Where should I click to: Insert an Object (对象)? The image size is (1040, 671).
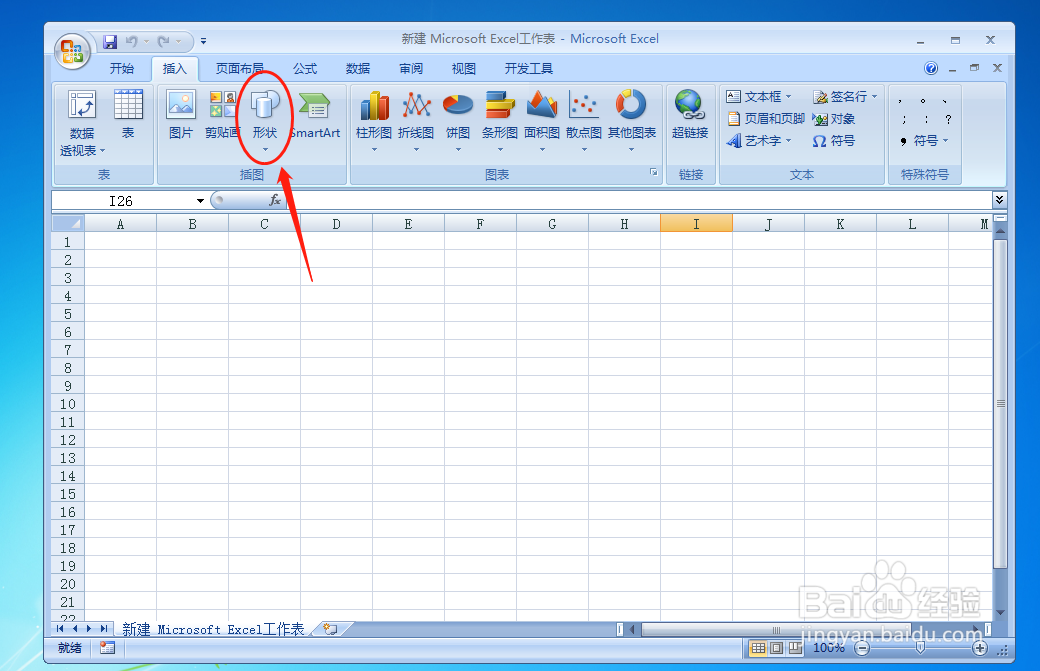click(834, 119)
